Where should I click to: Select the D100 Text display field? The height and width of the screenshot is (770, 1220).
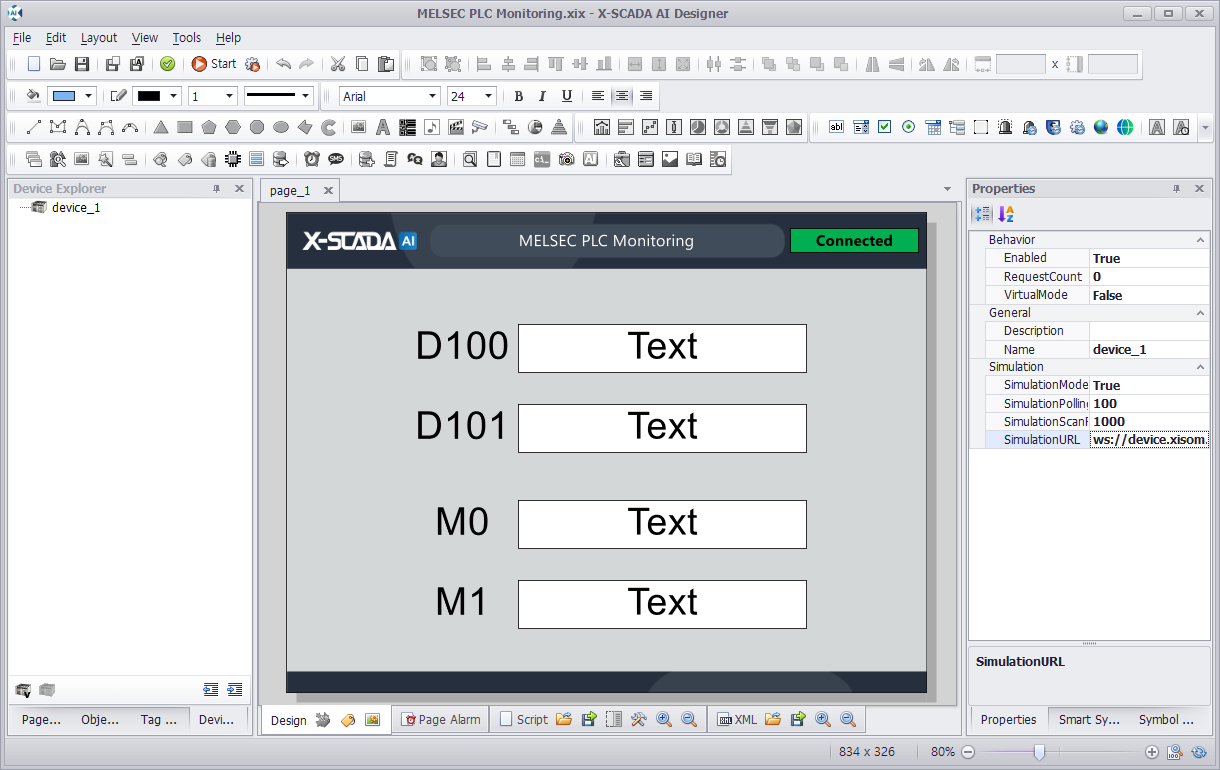click(662, 348)
